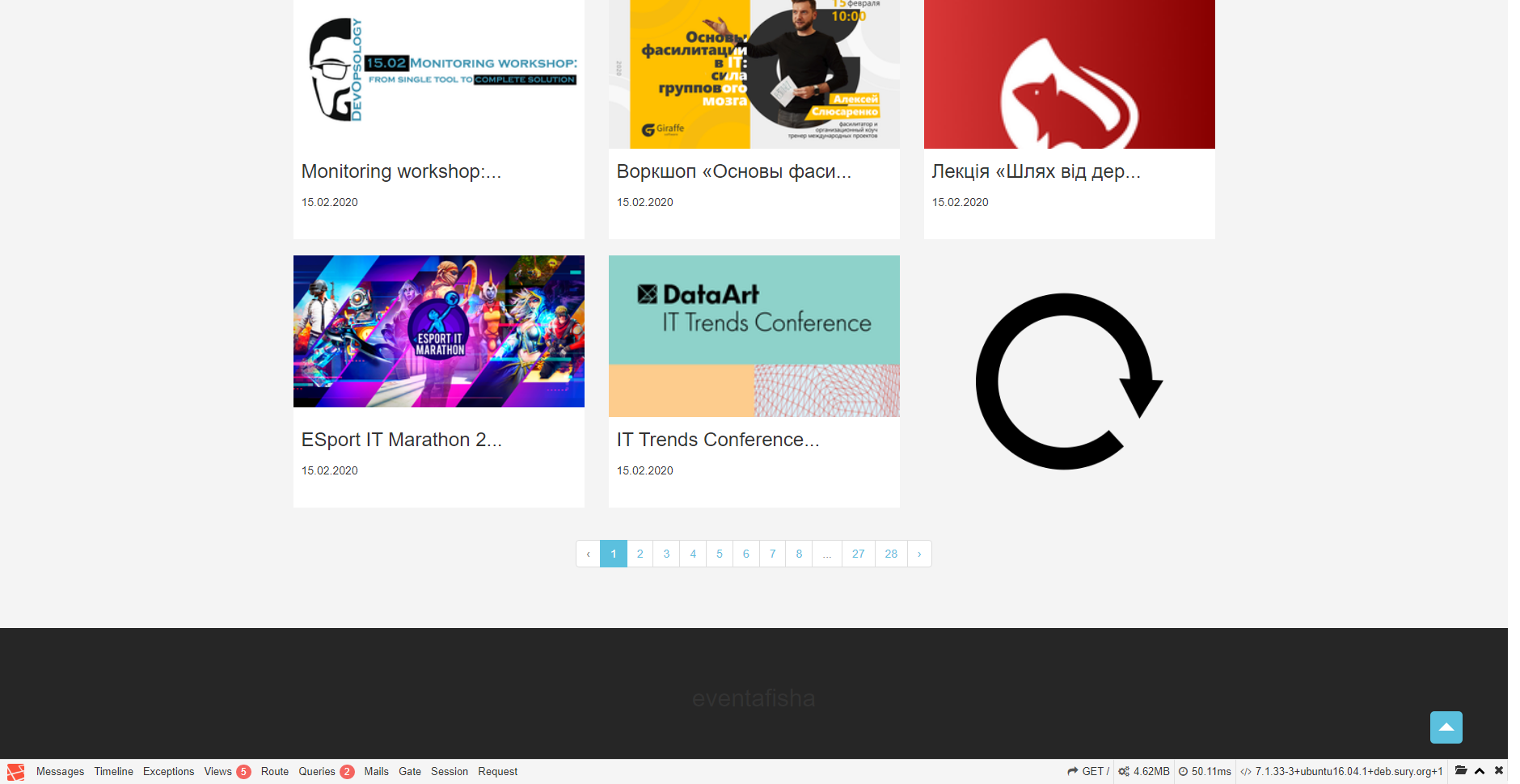Select page 2 in the pagination

640,554
